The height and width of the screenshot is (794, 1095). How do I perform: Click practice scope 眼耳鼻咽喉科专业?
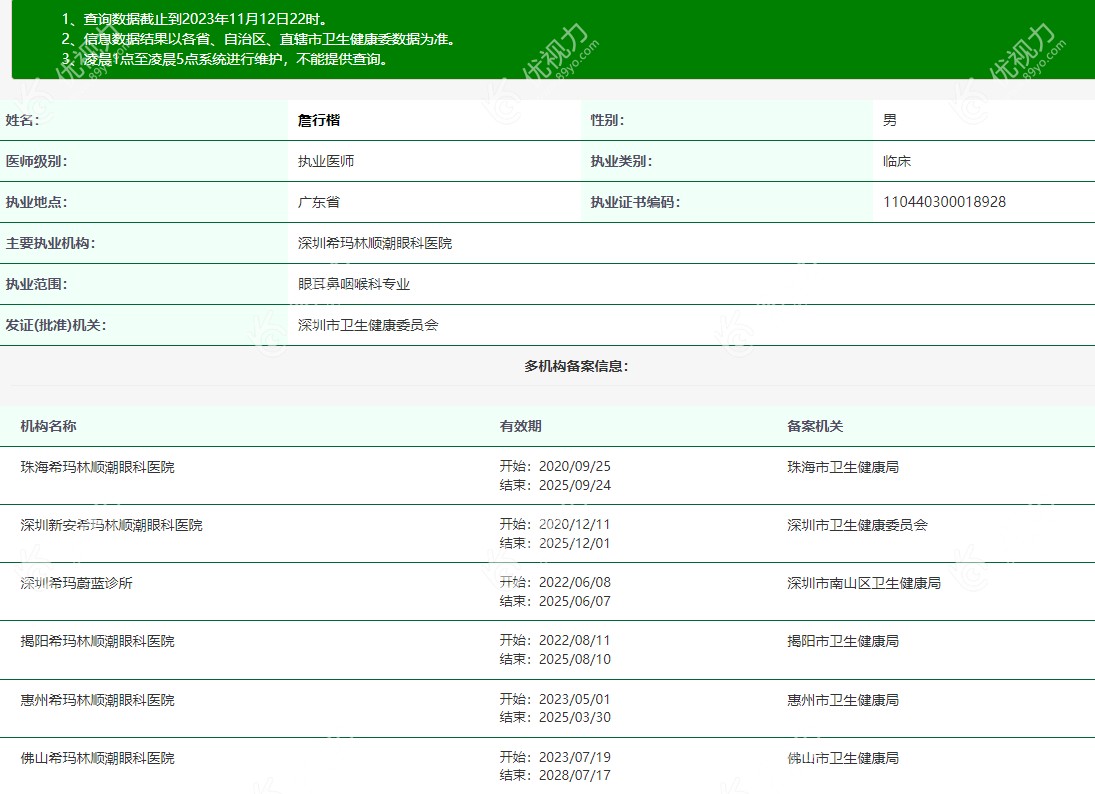pos(354,284)
